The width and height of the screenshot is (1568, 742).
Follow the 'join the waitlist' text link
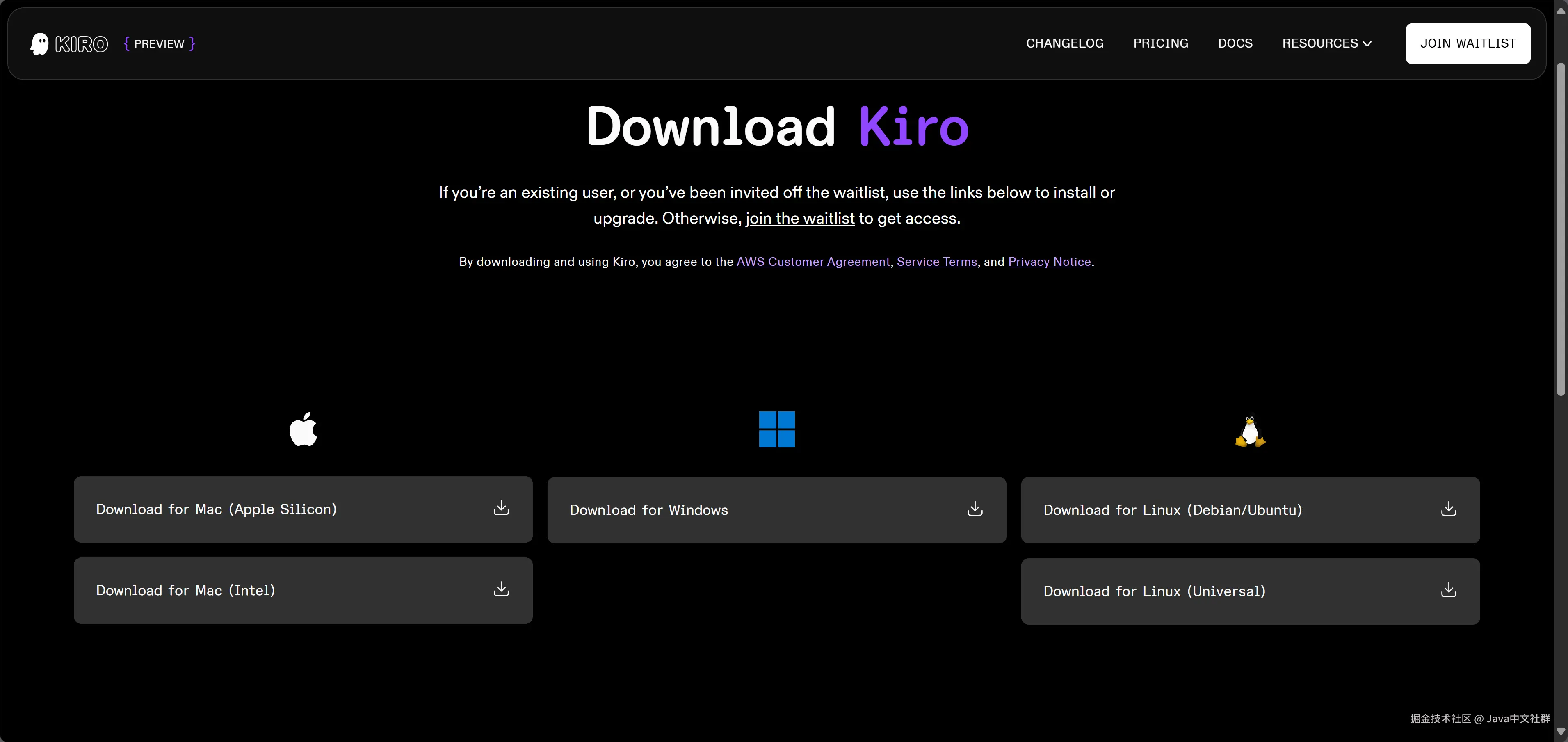pyautogui.click(x=800, y=219)
